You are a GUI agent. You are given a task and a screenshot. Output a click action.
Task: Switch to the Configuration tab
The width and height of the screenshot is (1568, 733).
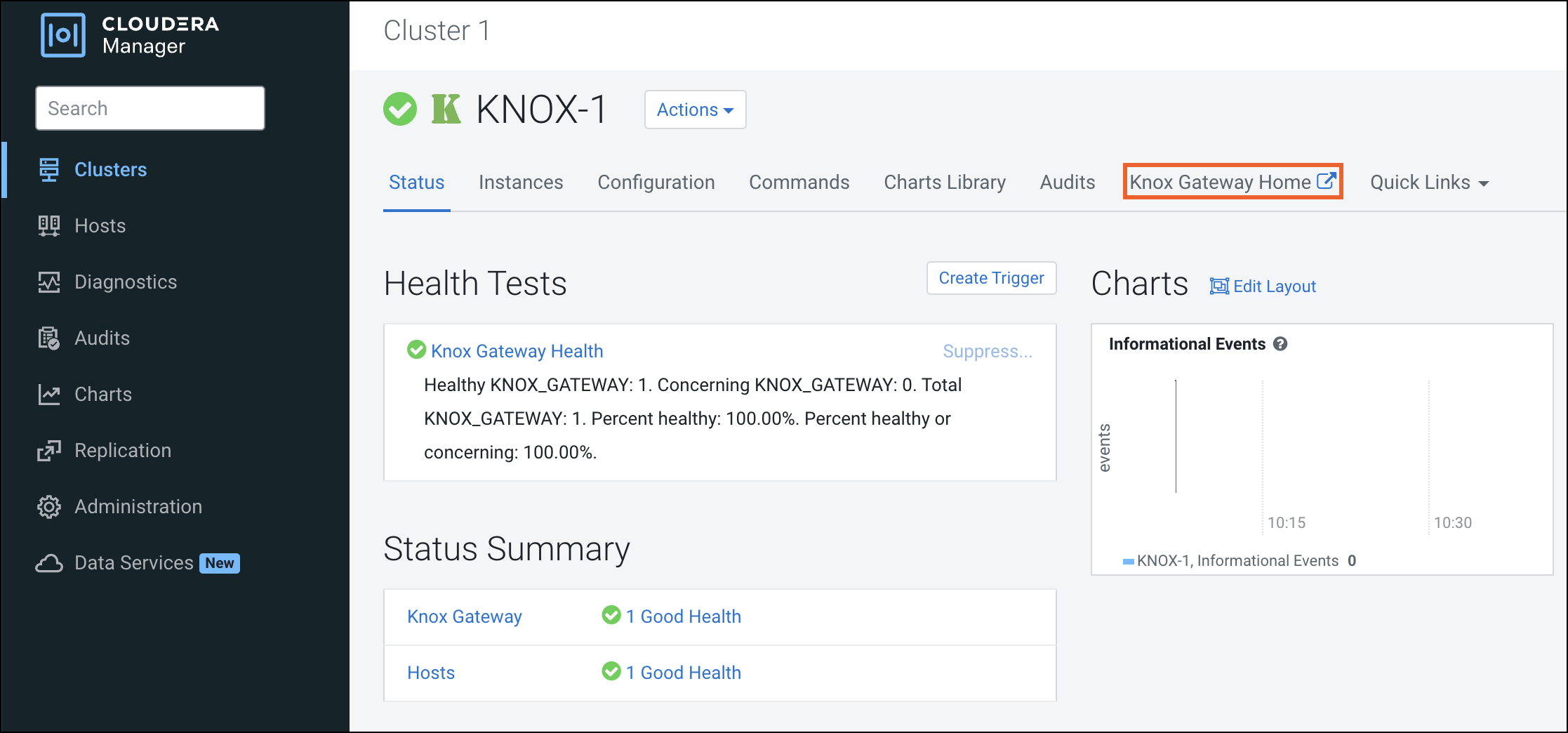click(656, 183)
